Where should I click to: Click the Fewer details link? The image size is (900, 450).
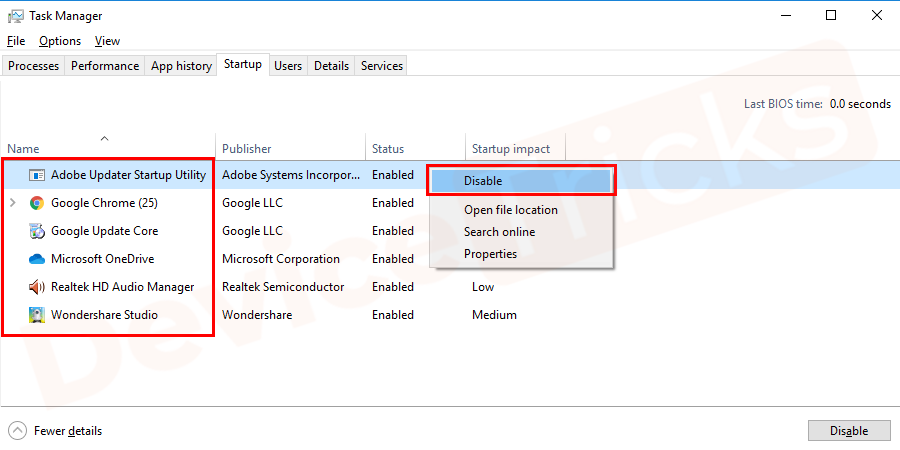coord(68,430)
